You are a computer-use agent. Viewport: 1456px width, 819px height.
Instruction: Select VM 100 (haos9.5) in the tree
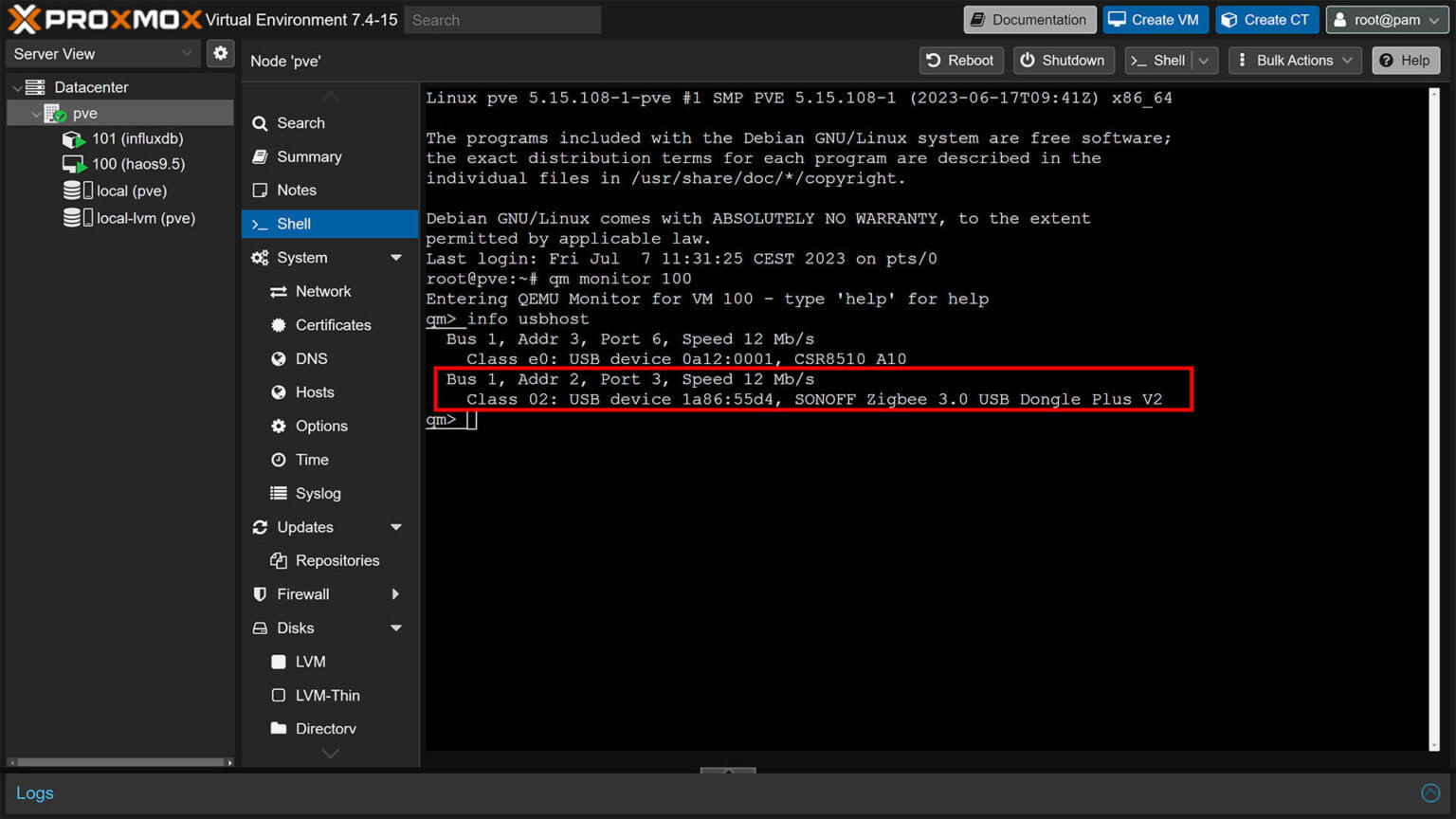[x=136, y=163]
